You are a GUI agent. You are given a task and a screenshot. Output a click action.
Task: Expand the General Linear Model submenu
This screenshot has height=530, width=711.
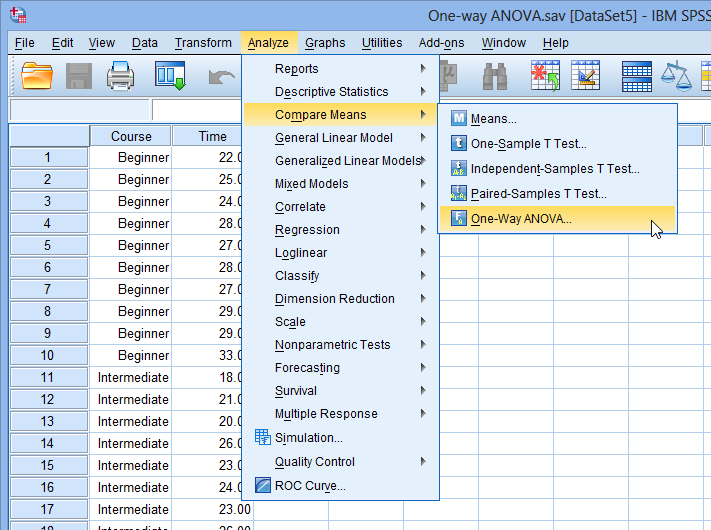pos(334,138)
